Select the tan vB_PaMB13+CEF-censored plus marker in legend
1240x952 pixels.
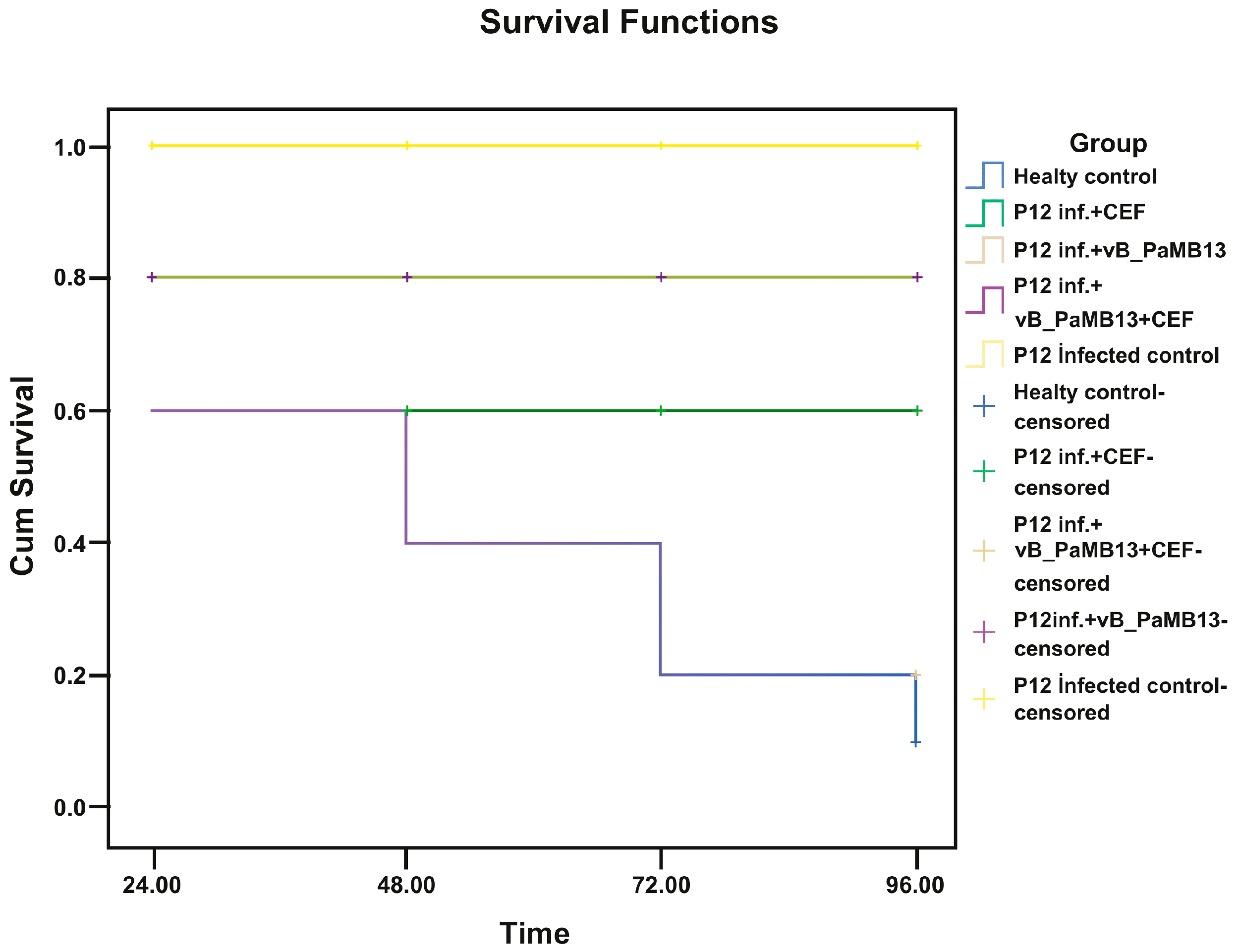[x=984, y=551]
